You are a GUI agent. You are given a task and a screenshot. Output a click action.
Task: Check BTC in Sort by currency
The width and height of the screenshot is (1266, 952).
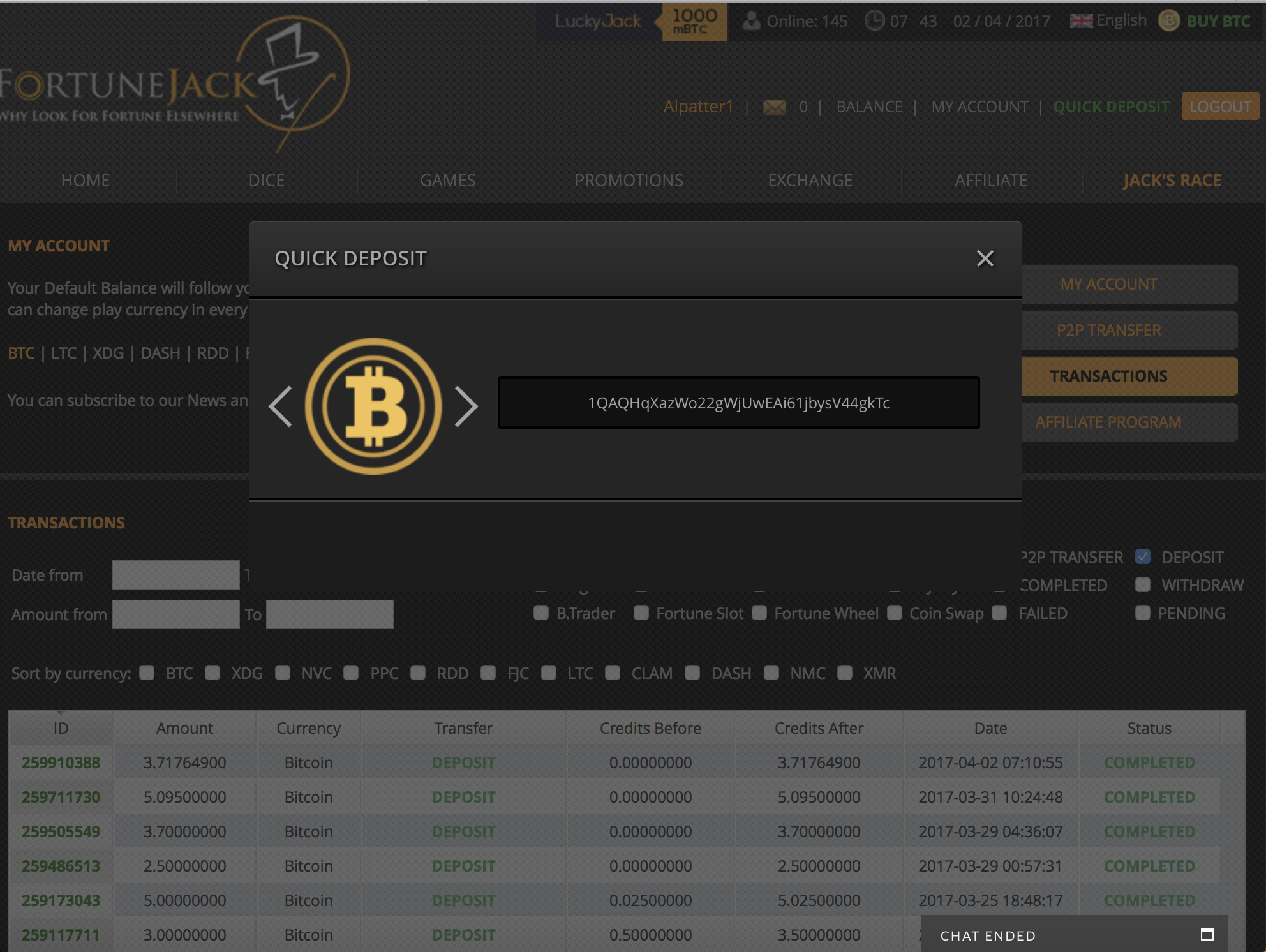[147, 673]
